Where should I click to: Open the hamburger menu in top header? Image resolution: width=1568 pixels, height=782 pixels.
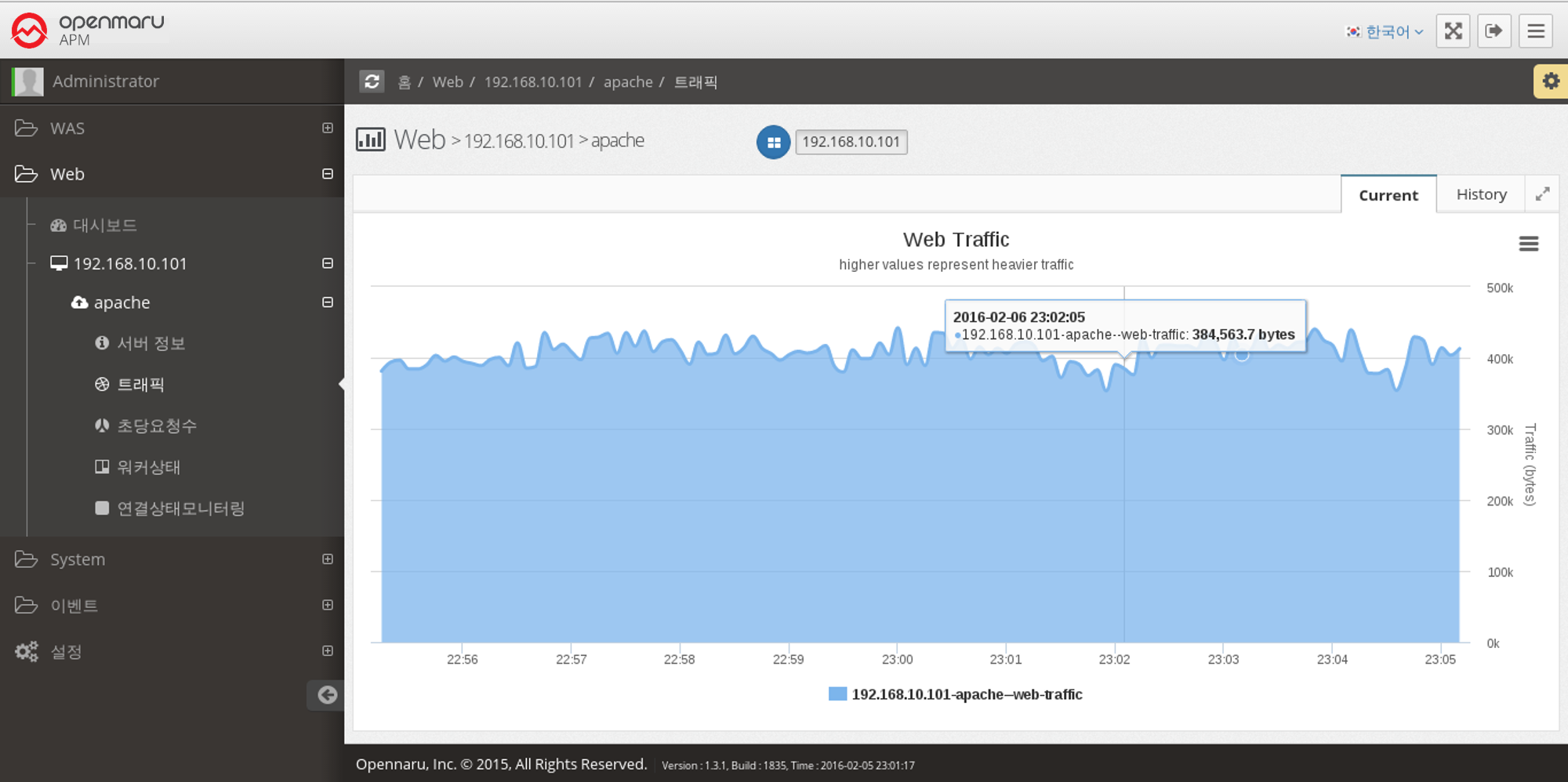(1535, 31)
